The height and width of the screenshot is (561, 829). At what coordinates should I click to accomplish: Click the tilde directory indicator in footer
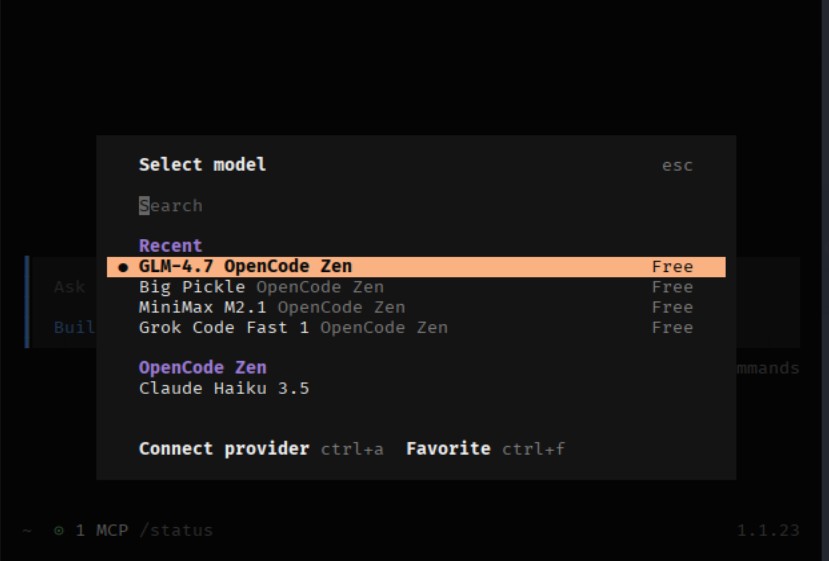[26, 530]
